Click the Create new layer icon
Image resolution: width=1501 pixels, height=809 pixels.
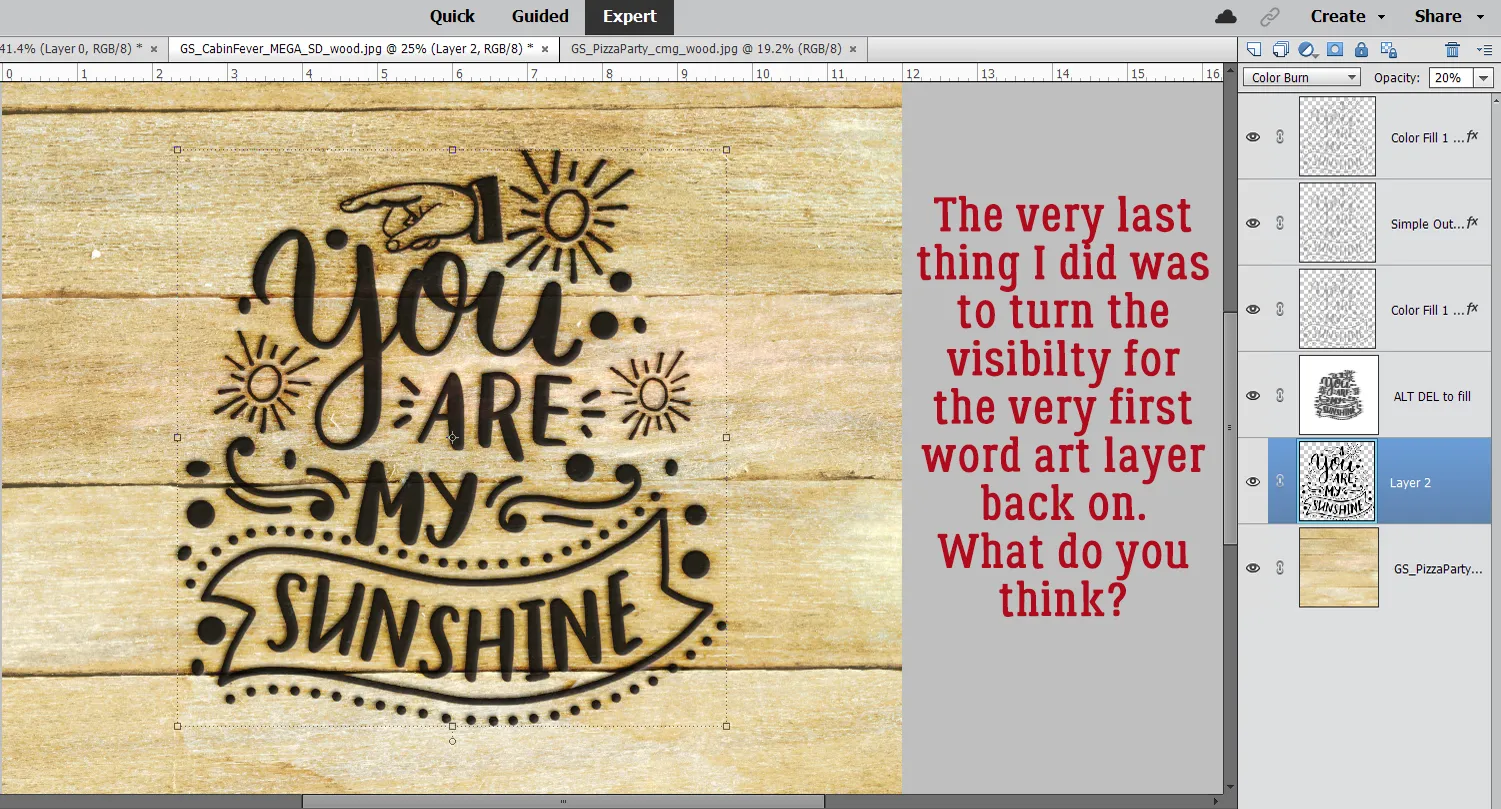(1254, 49)
